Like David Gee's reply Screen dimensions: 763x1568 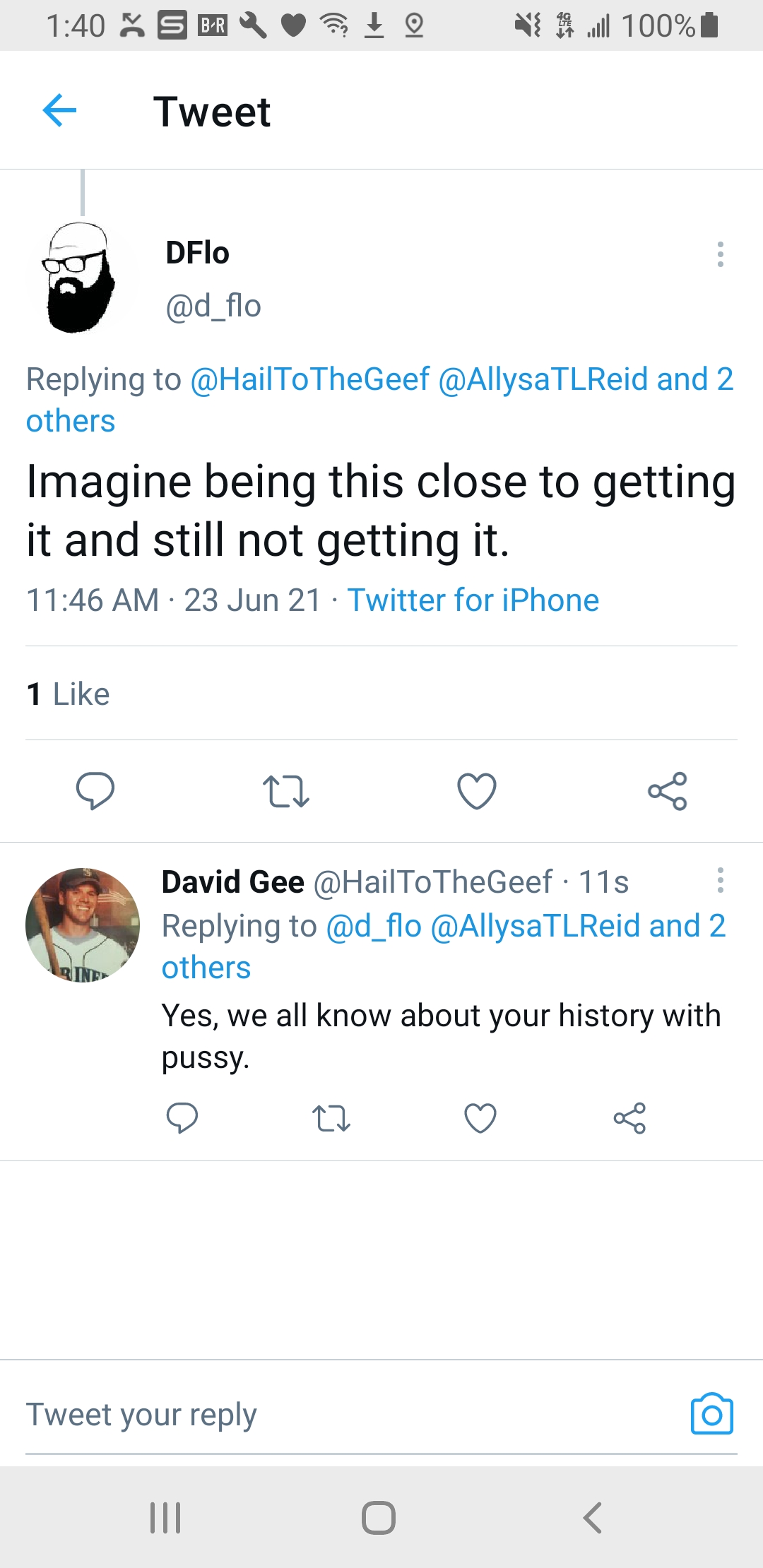click(x=480, y=1118)
